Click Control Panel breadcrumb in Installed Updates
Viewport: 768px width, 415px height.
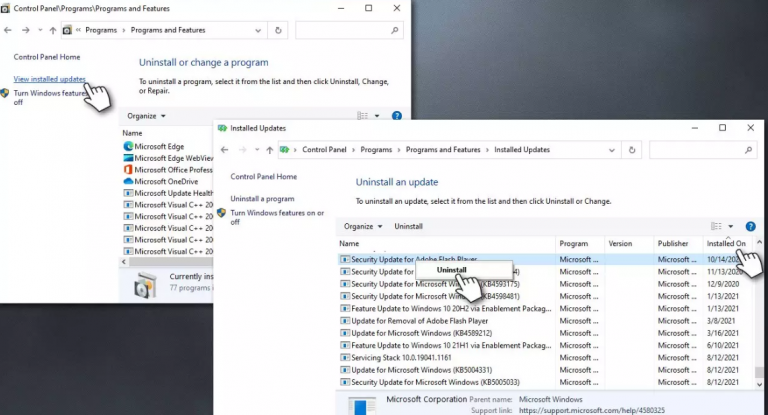pyautogui.click(x=324, y=149)
